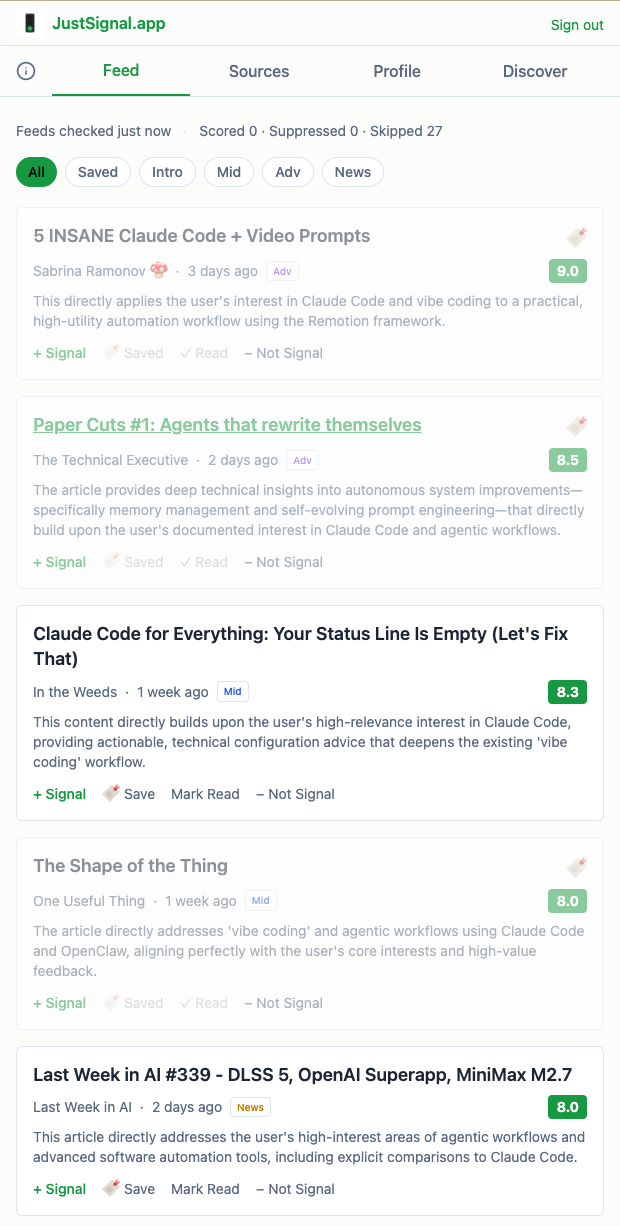Enable the News filter
The height and width of the screenshot is (1226, 620).
click(x=352, y=172)
